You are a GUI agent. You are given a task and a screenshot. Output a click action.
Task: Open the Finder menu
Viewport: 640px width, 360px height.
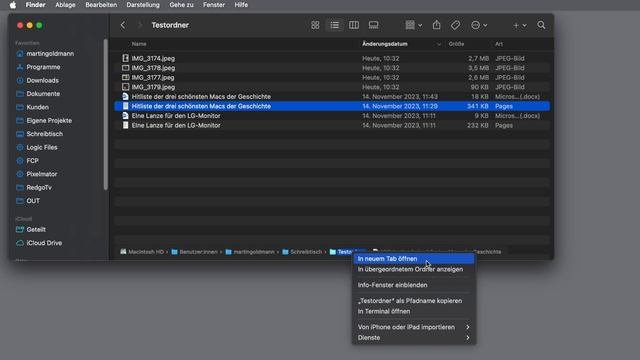pos(36,5)
